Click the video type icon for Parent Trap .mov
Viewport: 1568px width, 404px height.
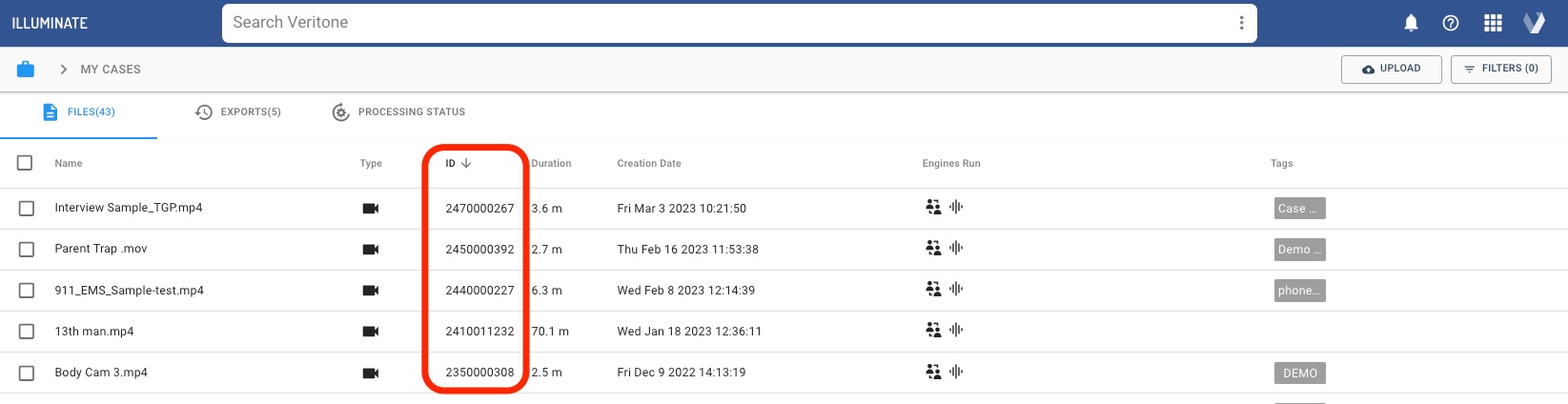click(371, 250)
